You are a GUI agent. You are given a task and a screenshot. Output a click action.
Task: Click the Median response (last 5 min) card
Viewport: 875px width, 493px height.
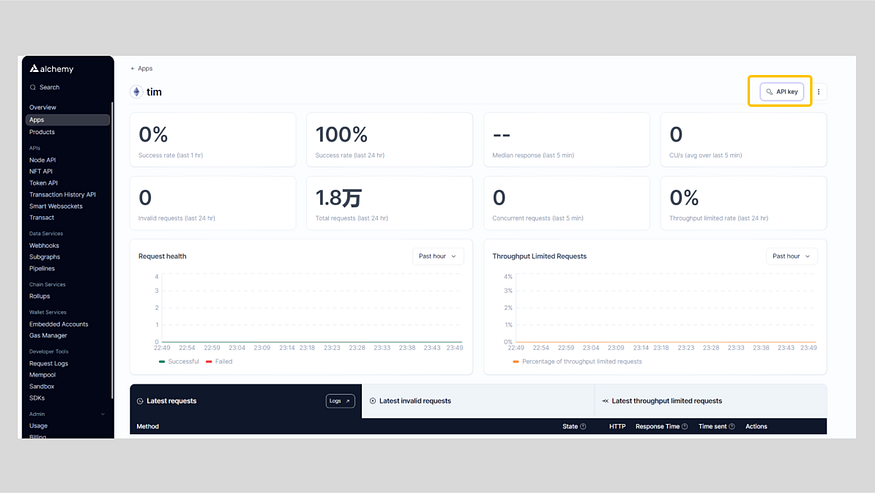point(566,140)
